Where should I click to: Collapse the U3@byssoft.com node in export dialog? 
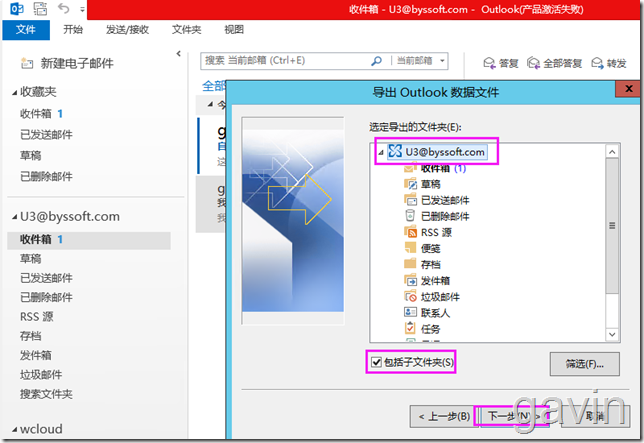coord(381,152)
